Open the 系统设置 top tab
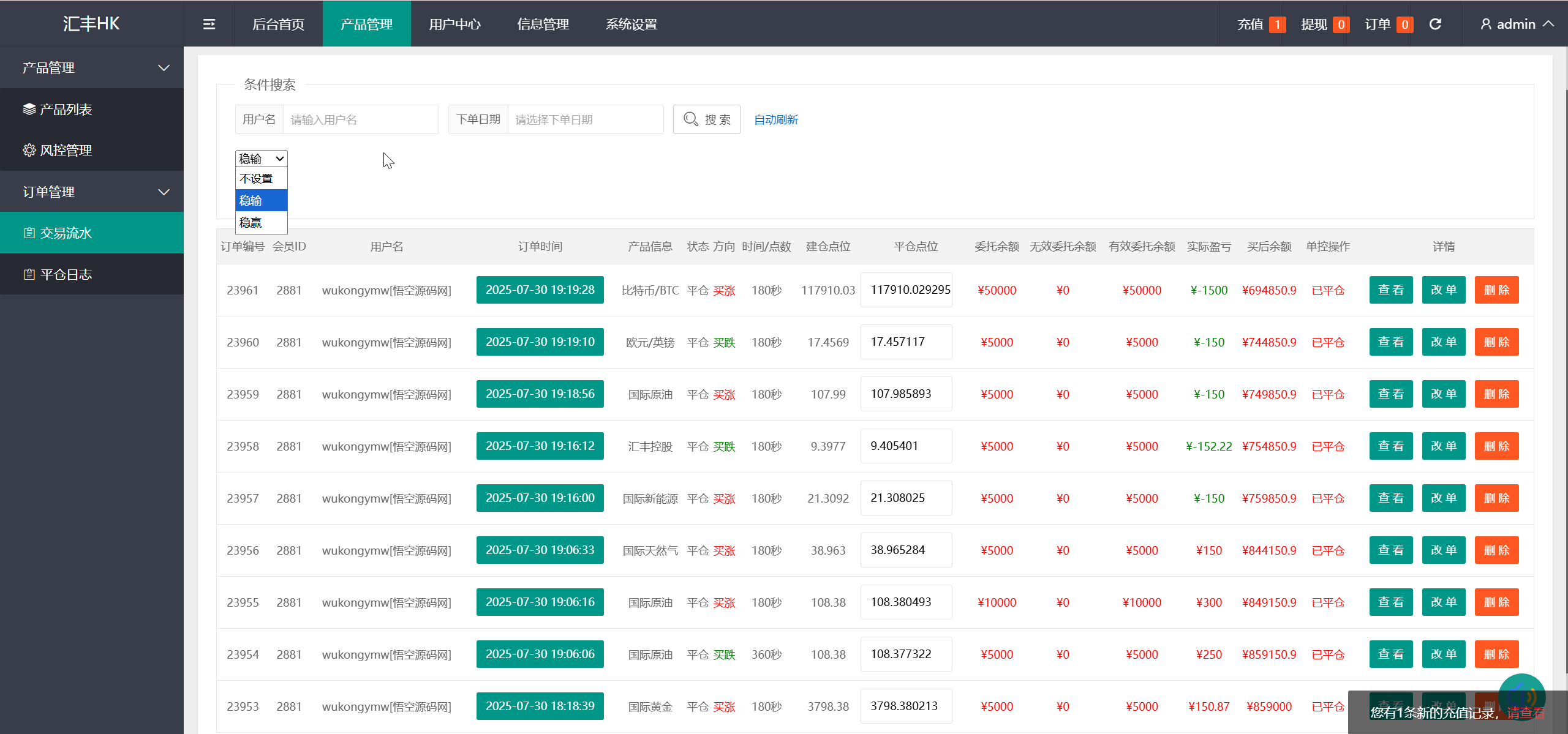 point(631,24)
